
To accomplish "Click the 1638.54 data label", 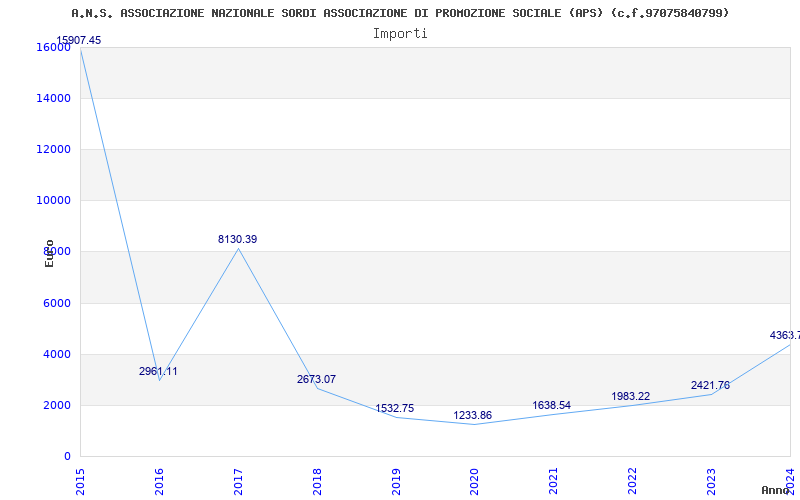I will point(551,405).
